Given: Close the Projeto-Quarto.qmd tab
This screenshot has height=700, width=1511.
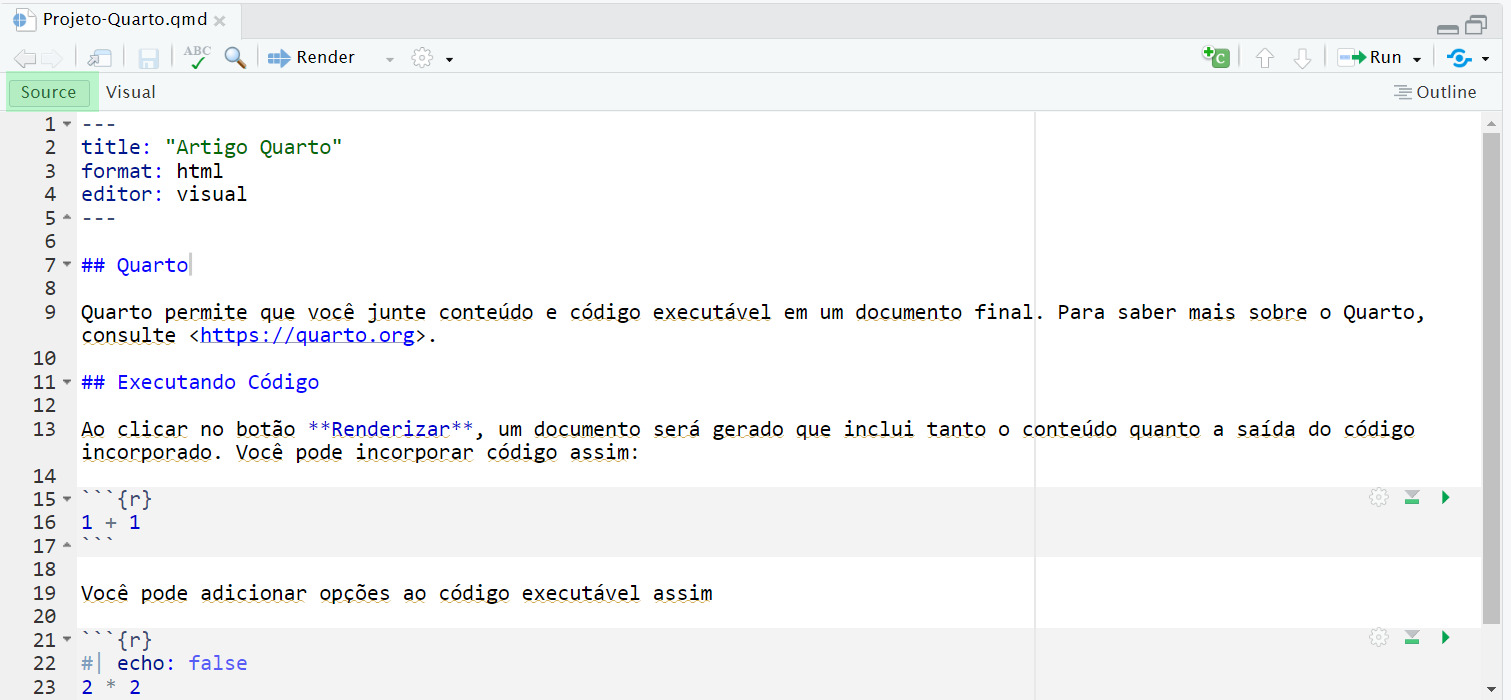Looking at the screenshot, I should pos(220,21).
